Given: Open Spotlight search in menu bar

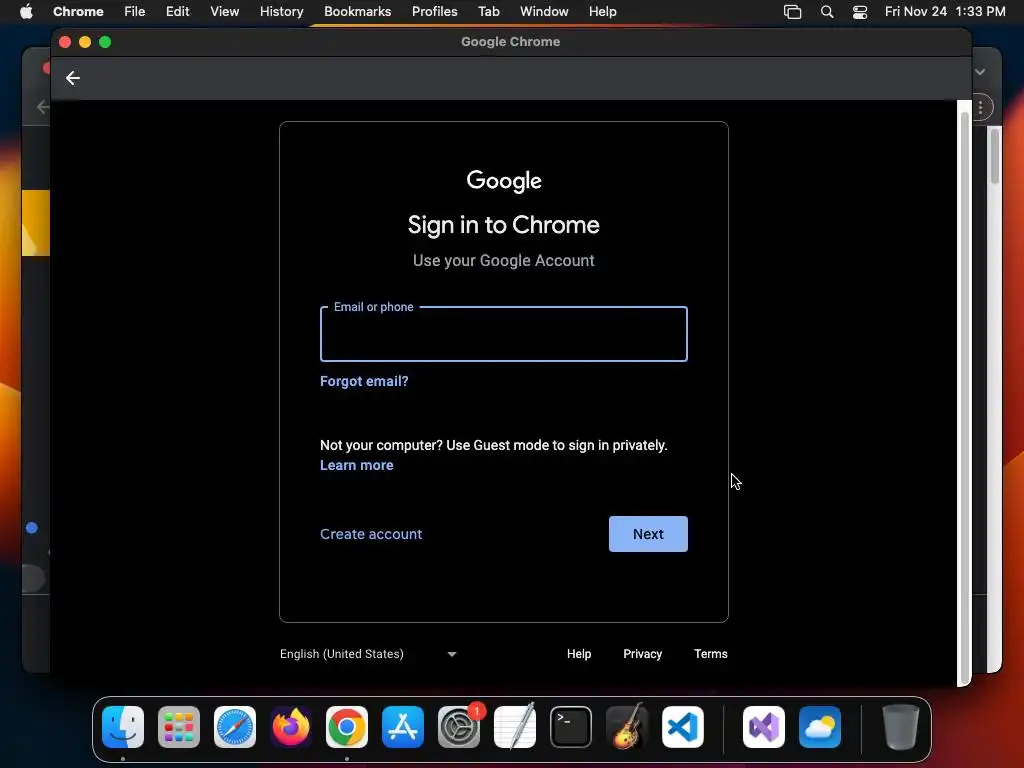Looking at the screenshot, I should tap(827, 12).
